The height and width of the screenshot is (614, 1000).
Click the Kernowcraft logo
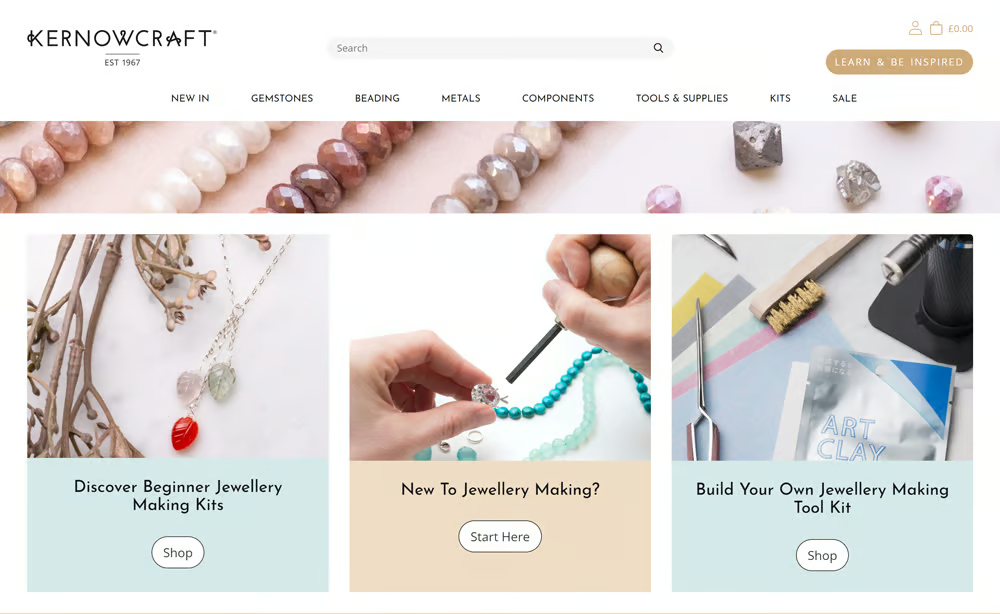coord(122,46)
